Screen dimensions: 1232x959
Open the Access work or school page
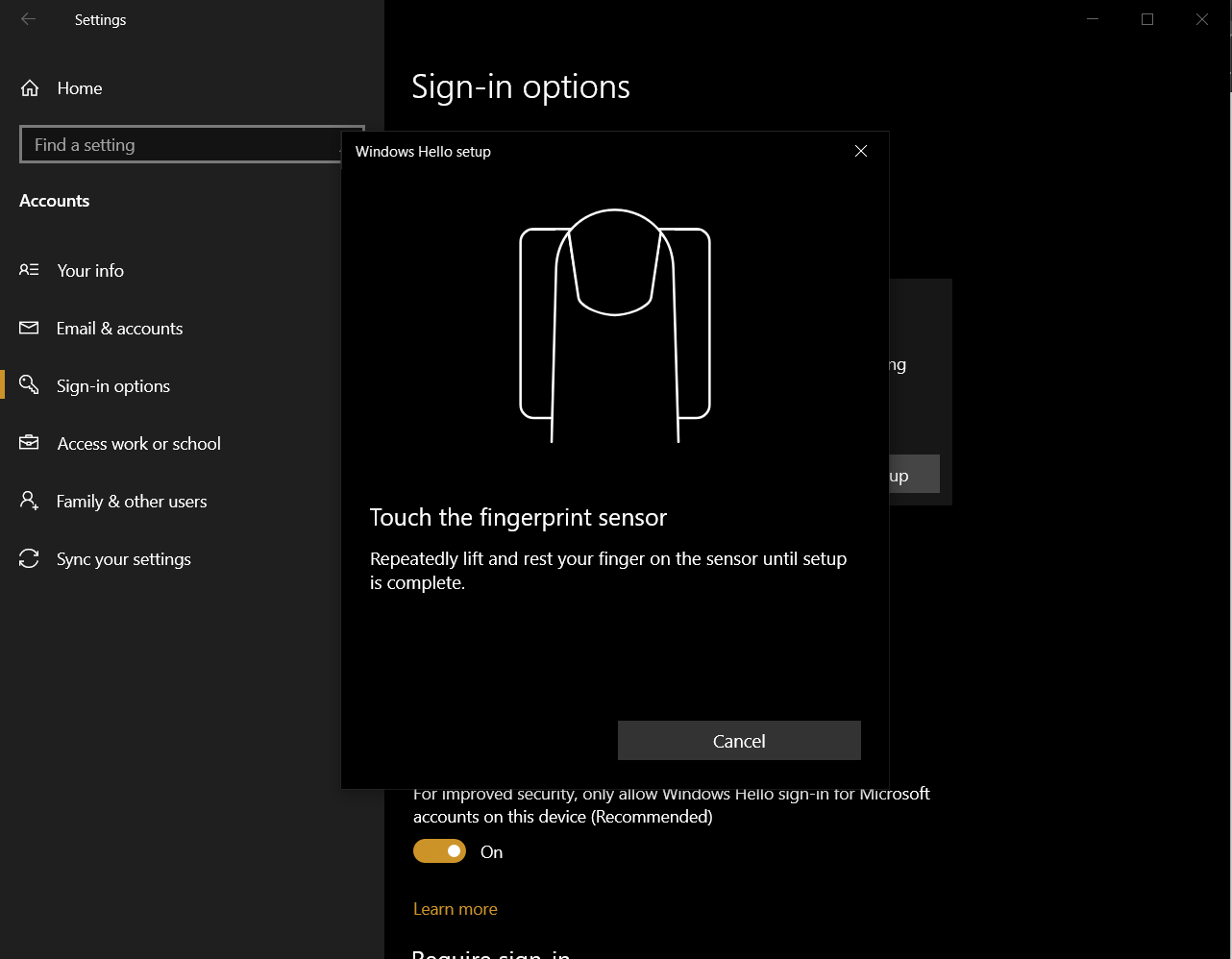pyautogui.click(x=141, y=443)
